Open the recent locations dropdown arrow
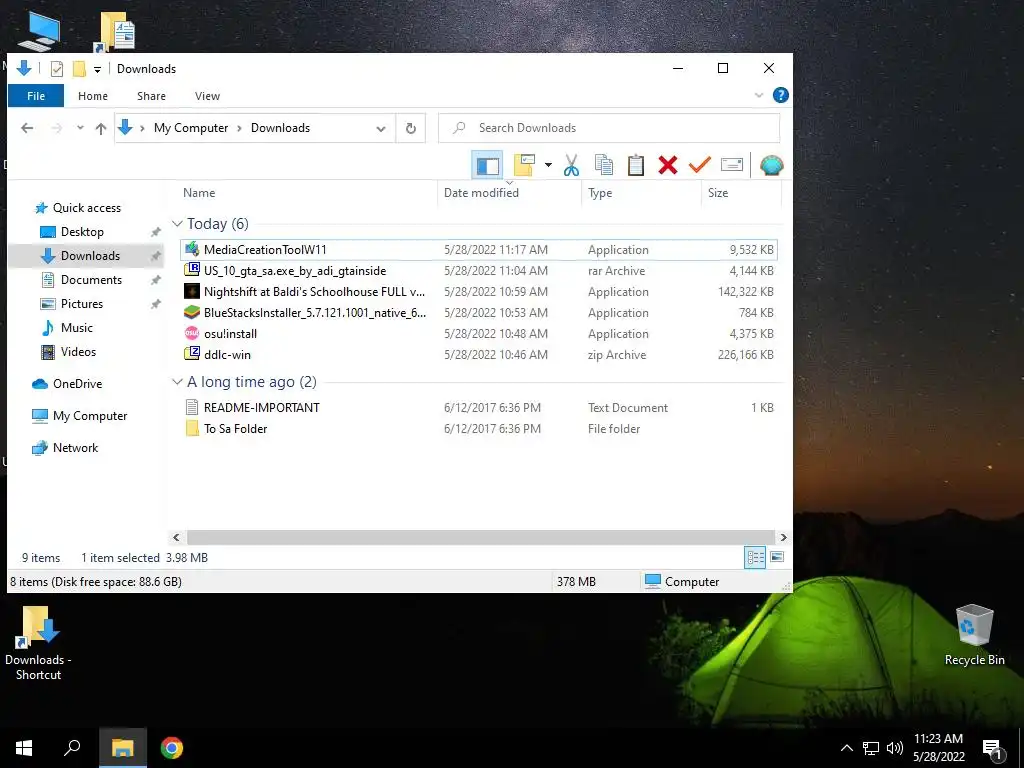 80,128
